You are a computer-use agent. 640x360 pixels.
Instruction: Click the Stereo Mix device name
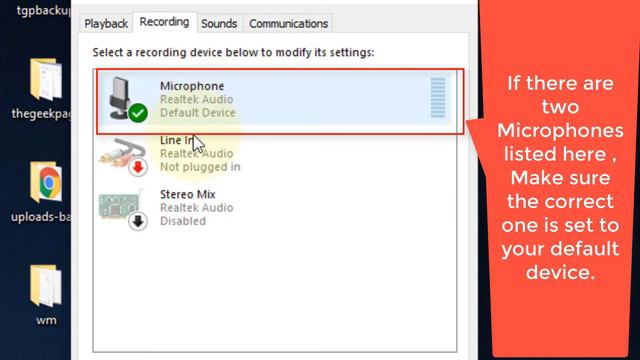click(x=187, y=194)
